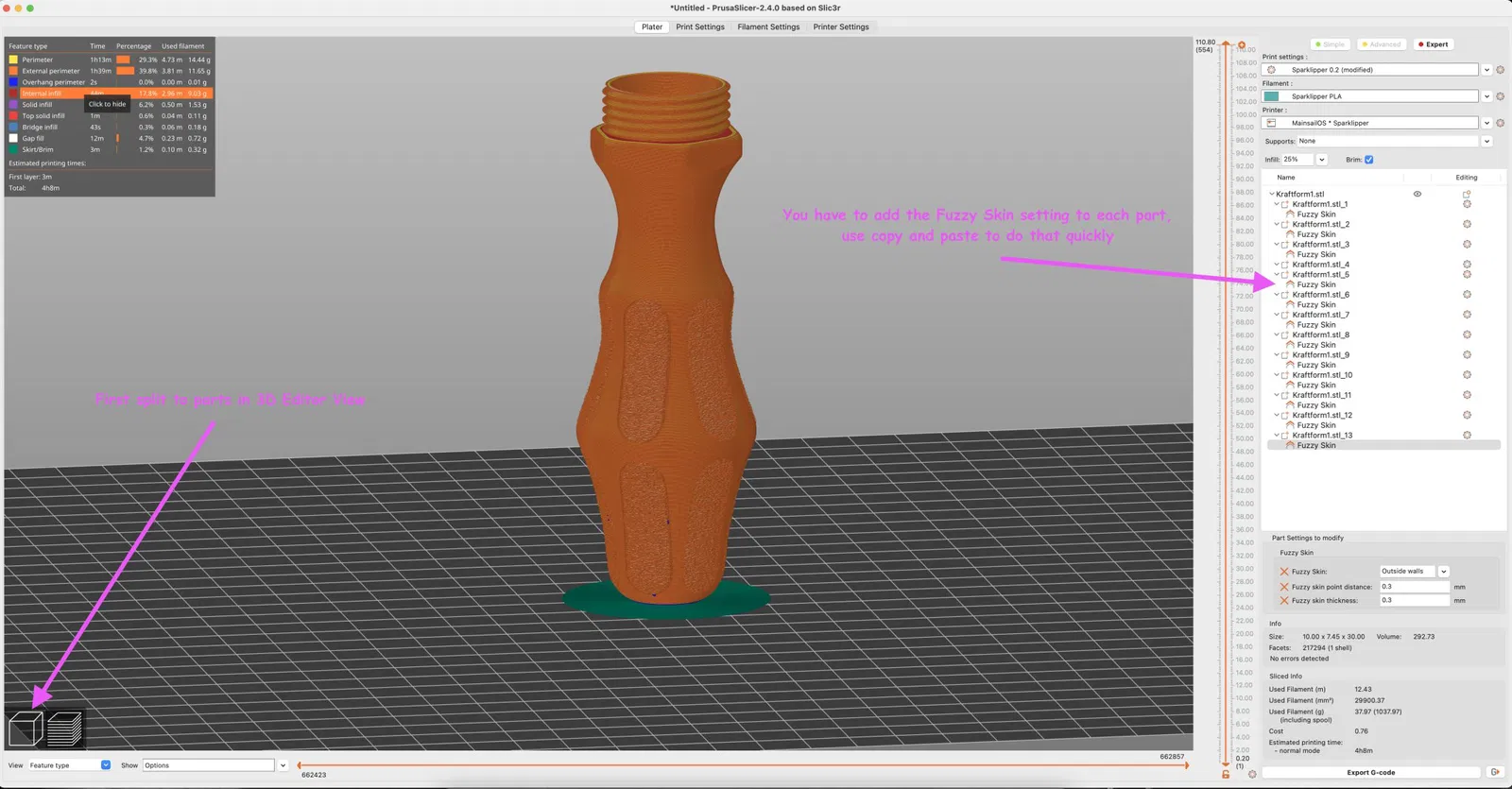Image resolution: width=1512 pixels, height=789 pixels.
Task: Hide the Internal infill feature type
Action: 109,94
